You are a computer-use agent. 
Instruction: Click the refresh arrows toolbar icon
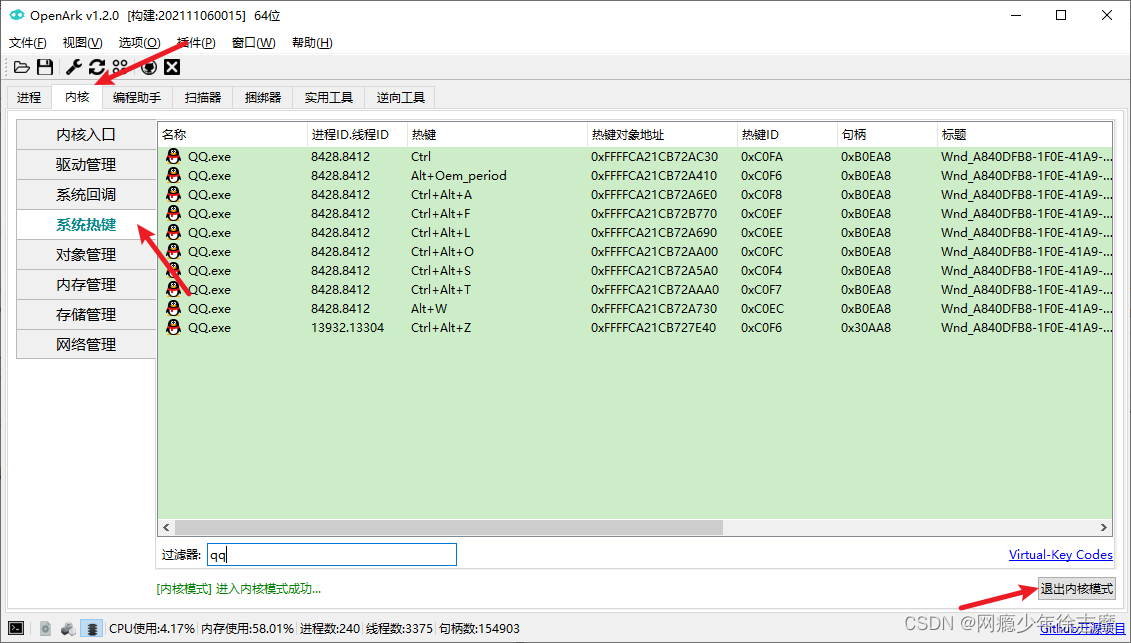click(97, 67)
